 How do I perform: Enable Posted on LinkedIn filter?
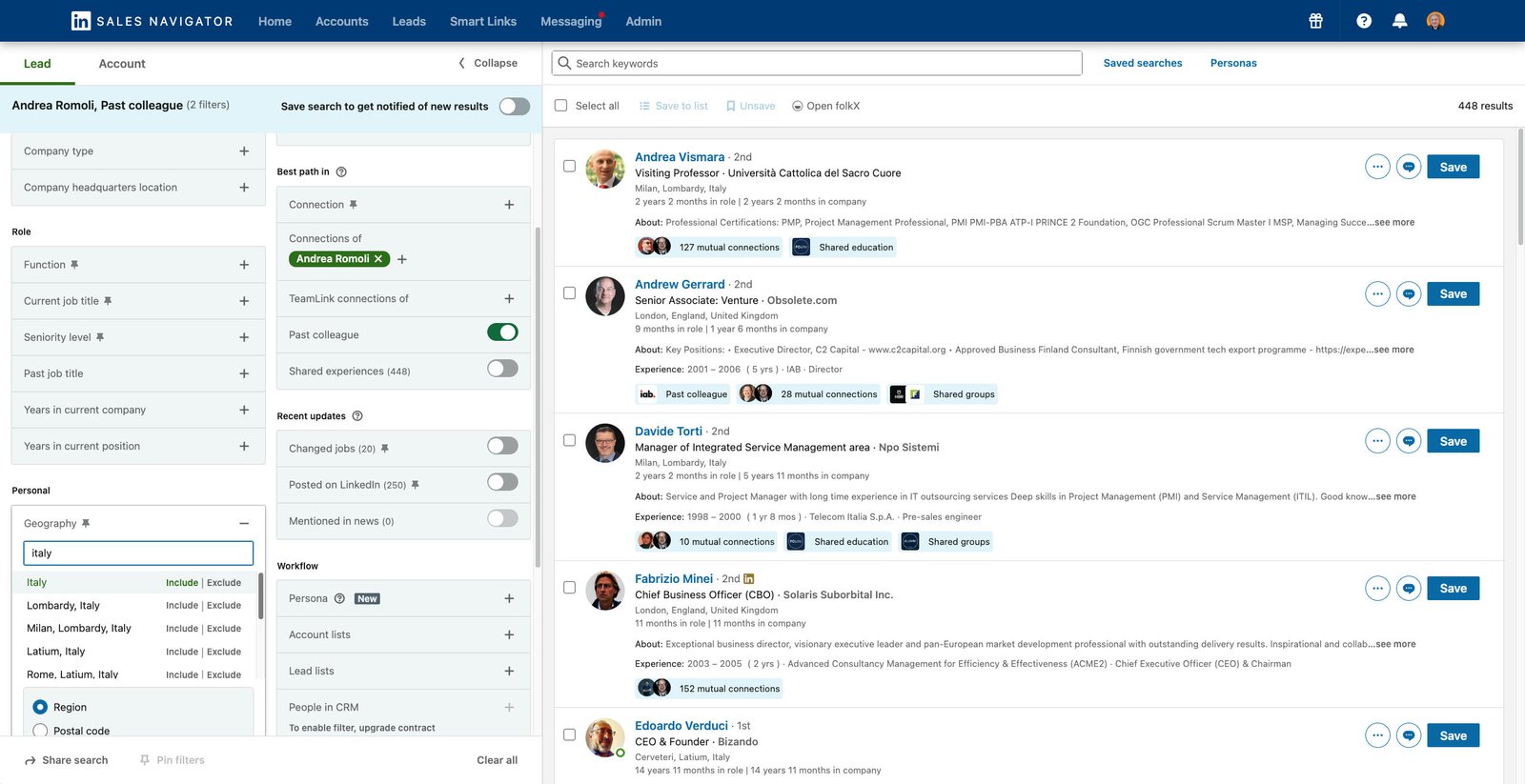pos(502,482)
